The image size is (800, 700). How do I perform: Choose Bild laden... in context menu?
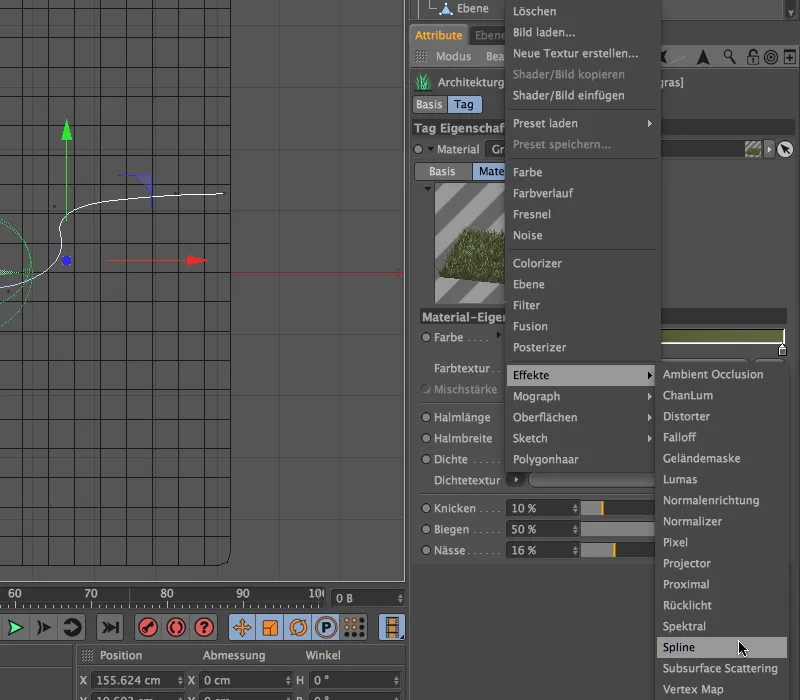582,32
